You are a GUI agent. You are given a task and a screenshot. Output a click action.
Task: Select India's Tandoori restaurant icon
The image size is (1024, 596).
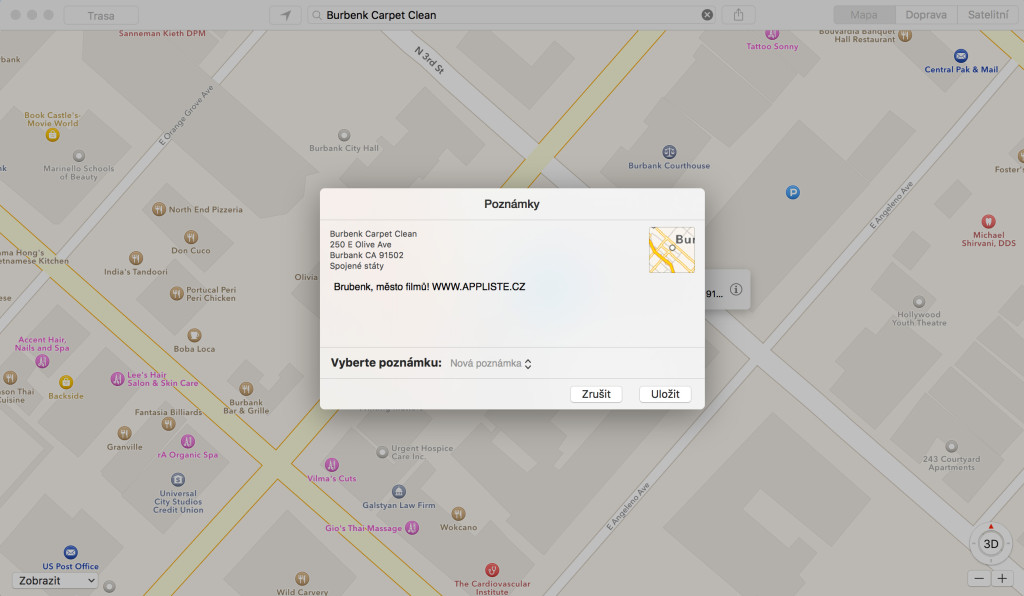[136, 259]
